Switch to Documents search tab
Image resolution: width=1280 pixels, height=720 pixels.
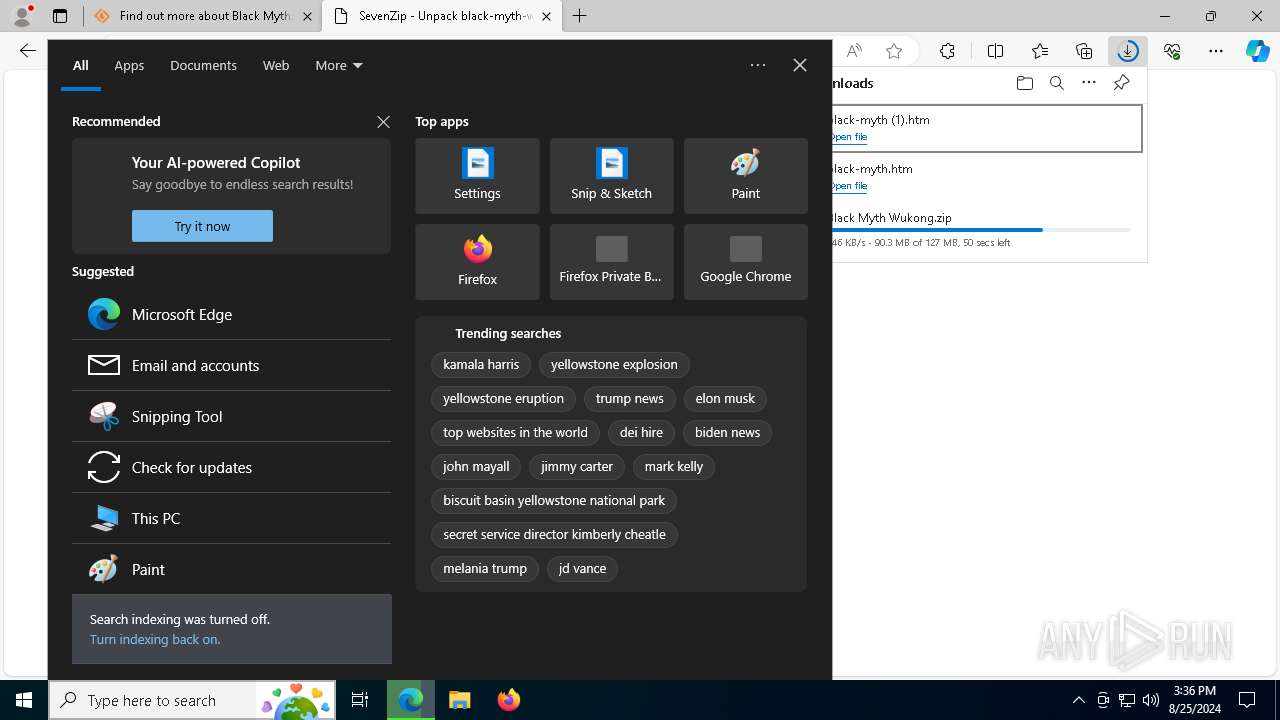pyautogui.click(x=203, y=65)
